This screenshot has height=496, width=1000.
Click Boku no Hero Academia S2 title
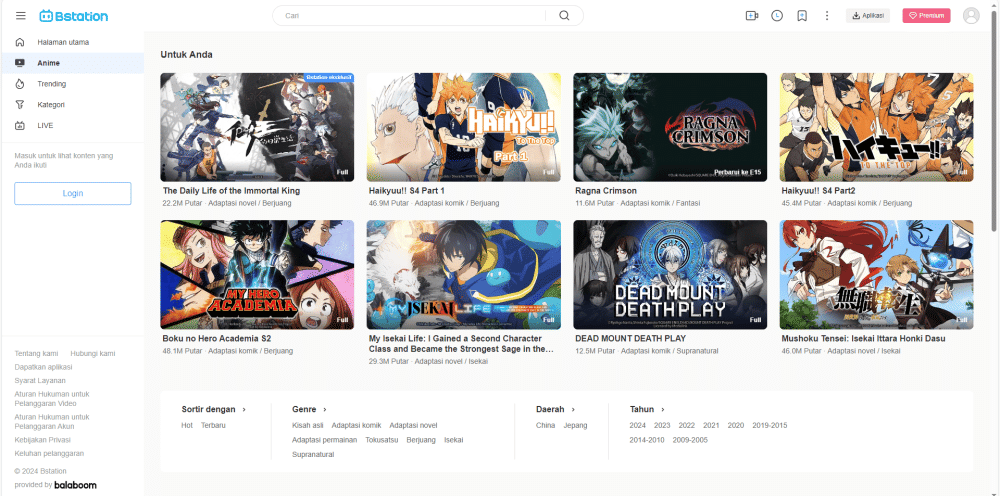click(217, 339)
